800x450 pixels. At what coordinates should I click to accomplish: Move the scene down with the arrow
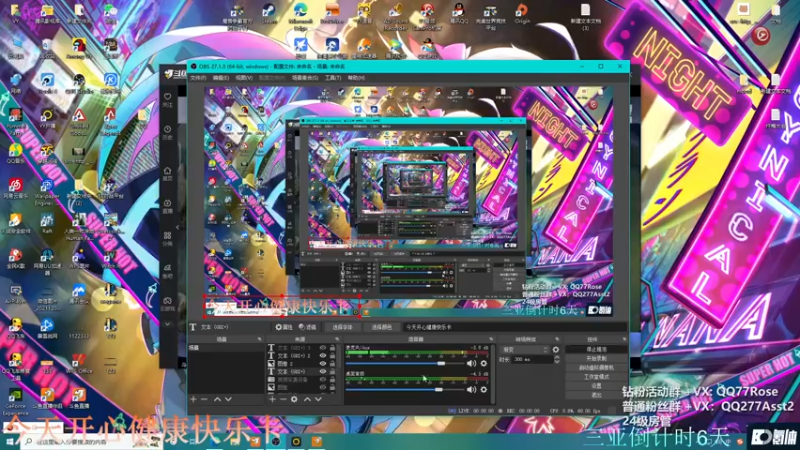click(x=228, y=399)
